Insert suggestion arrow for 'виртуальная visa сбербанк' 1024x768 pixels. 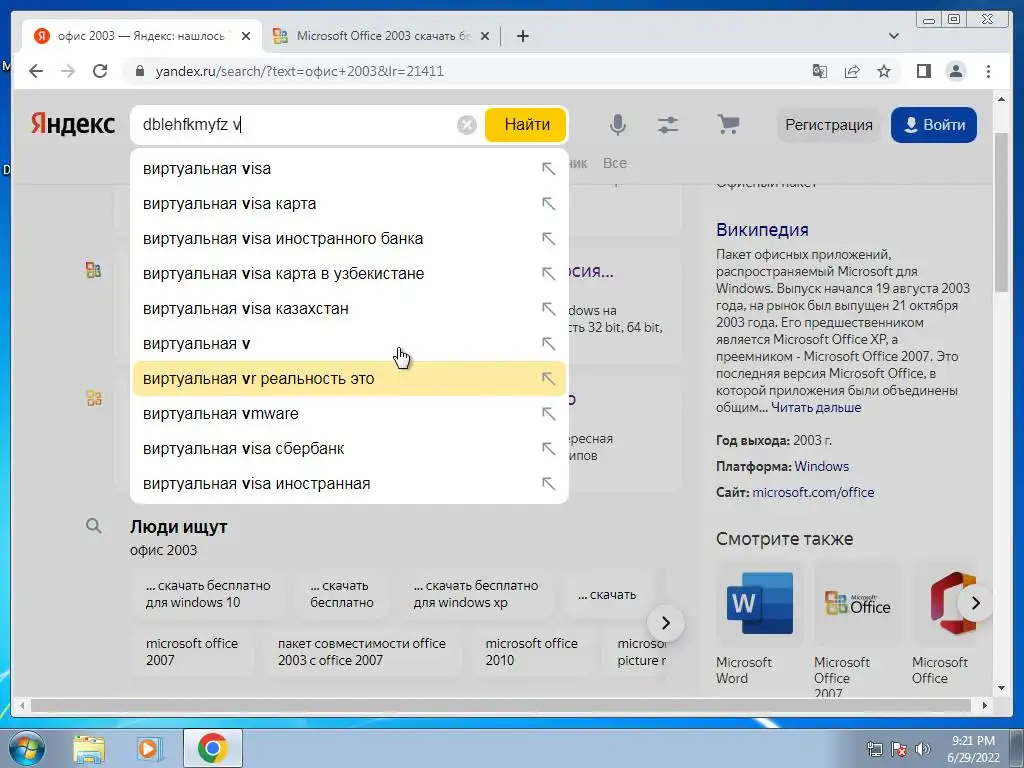coord(549,449)
